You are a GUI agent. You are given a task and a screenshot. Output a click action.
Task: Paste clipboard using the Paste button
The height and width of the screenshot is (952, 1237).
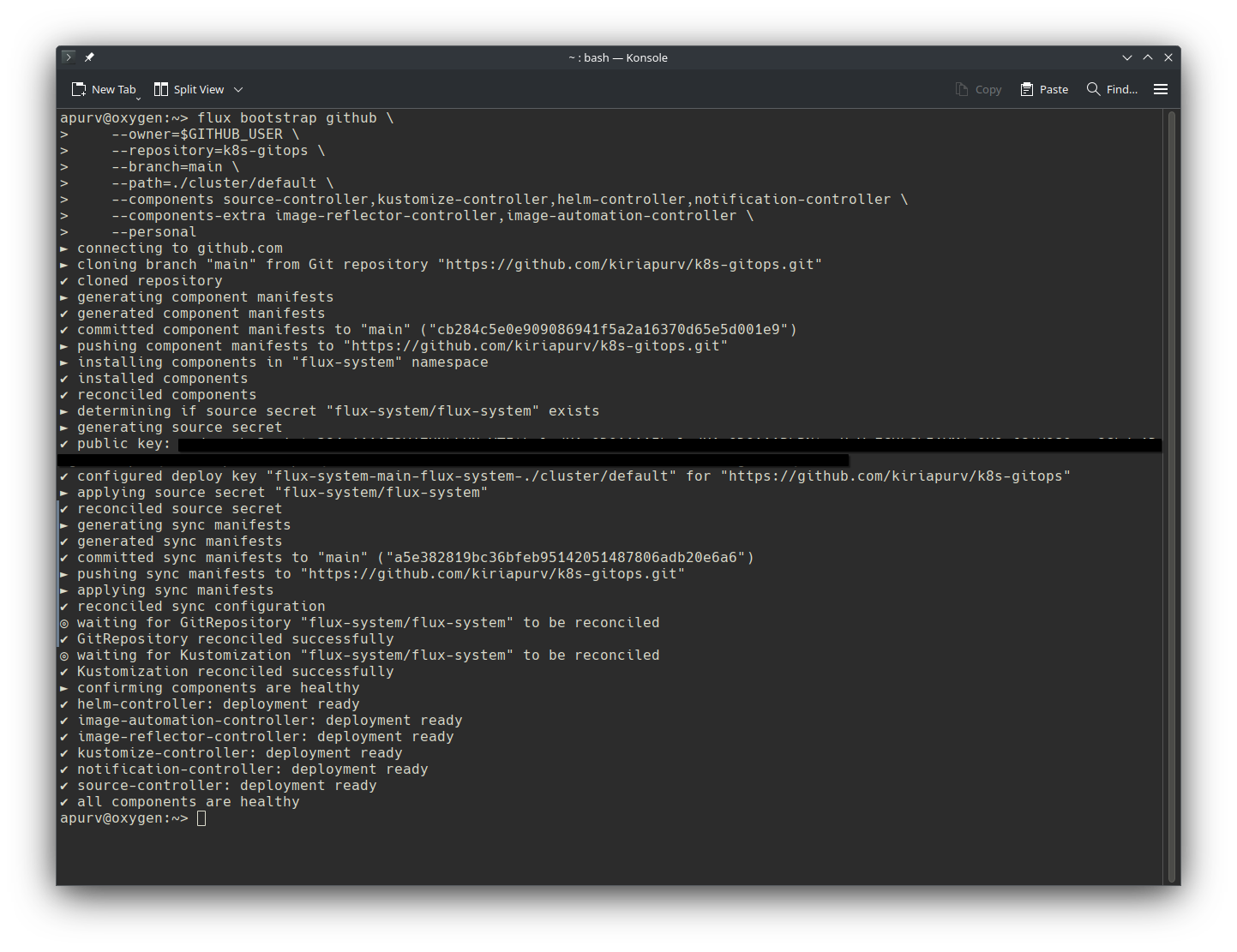[x=1044, y=89]
